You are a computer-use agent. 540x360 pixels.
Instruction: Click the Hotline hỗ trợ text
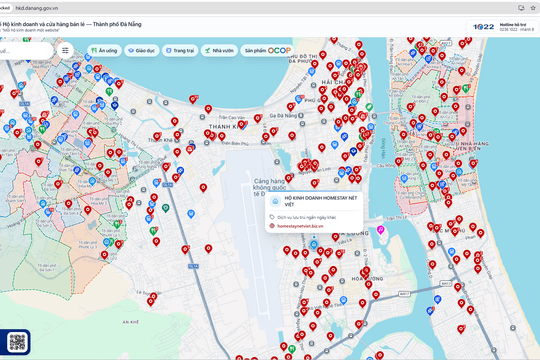pyautogui.click(x=513, y=25)
